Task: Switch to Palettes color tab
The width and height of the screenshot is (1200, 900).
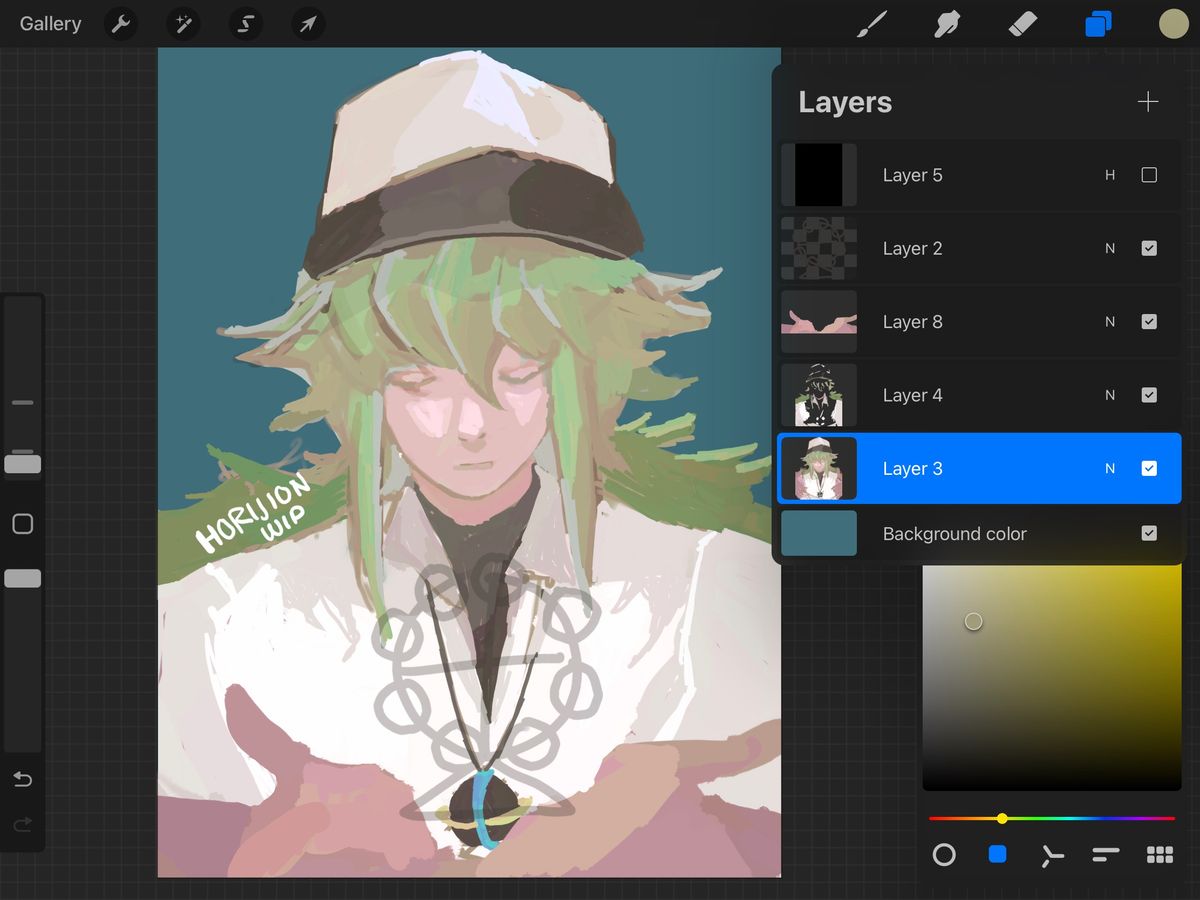Action: [x=1160, y=855]
